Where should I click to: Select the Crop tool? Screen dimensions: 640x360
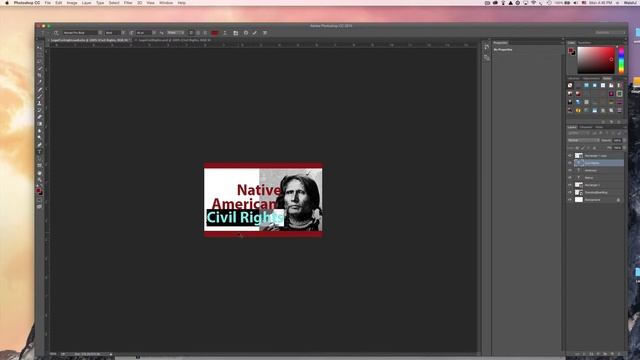tap(40, 75)
